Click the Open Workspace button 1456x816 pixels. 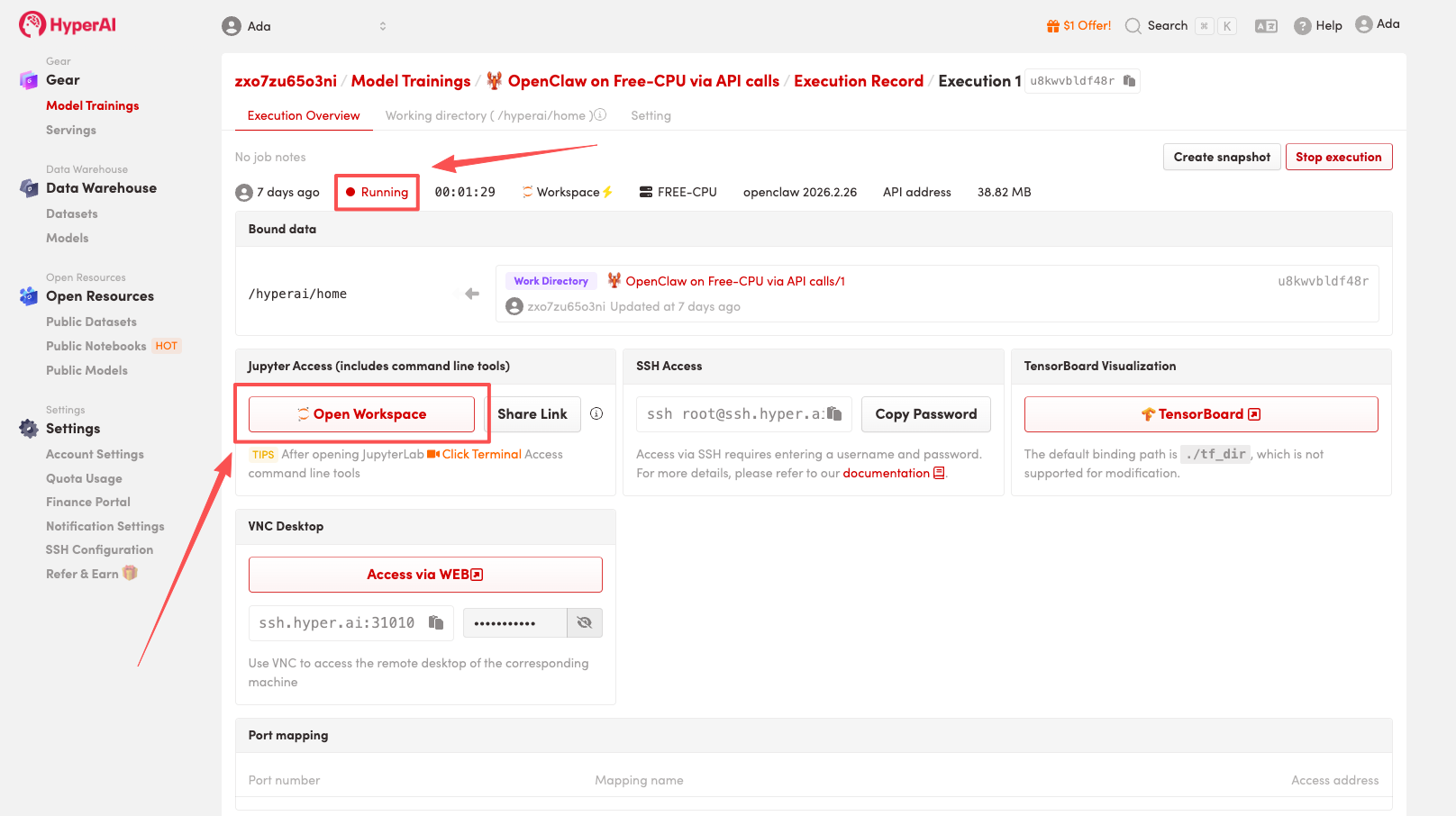(361, 414)
